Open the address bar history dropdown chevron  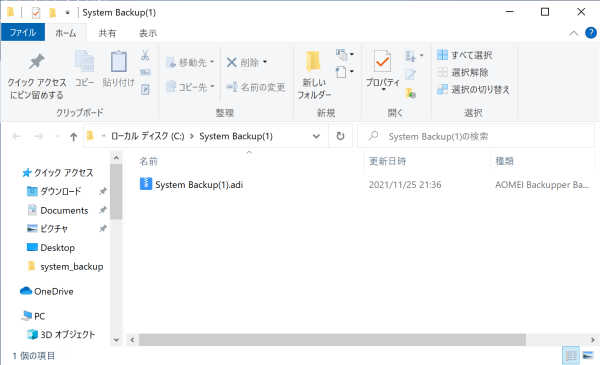pyautogui.click(x=316, y=136)
